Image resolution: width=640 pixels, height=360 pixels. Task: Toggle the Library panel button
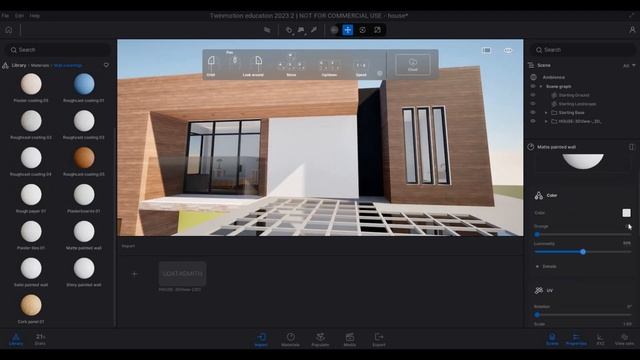coord(16,339)
